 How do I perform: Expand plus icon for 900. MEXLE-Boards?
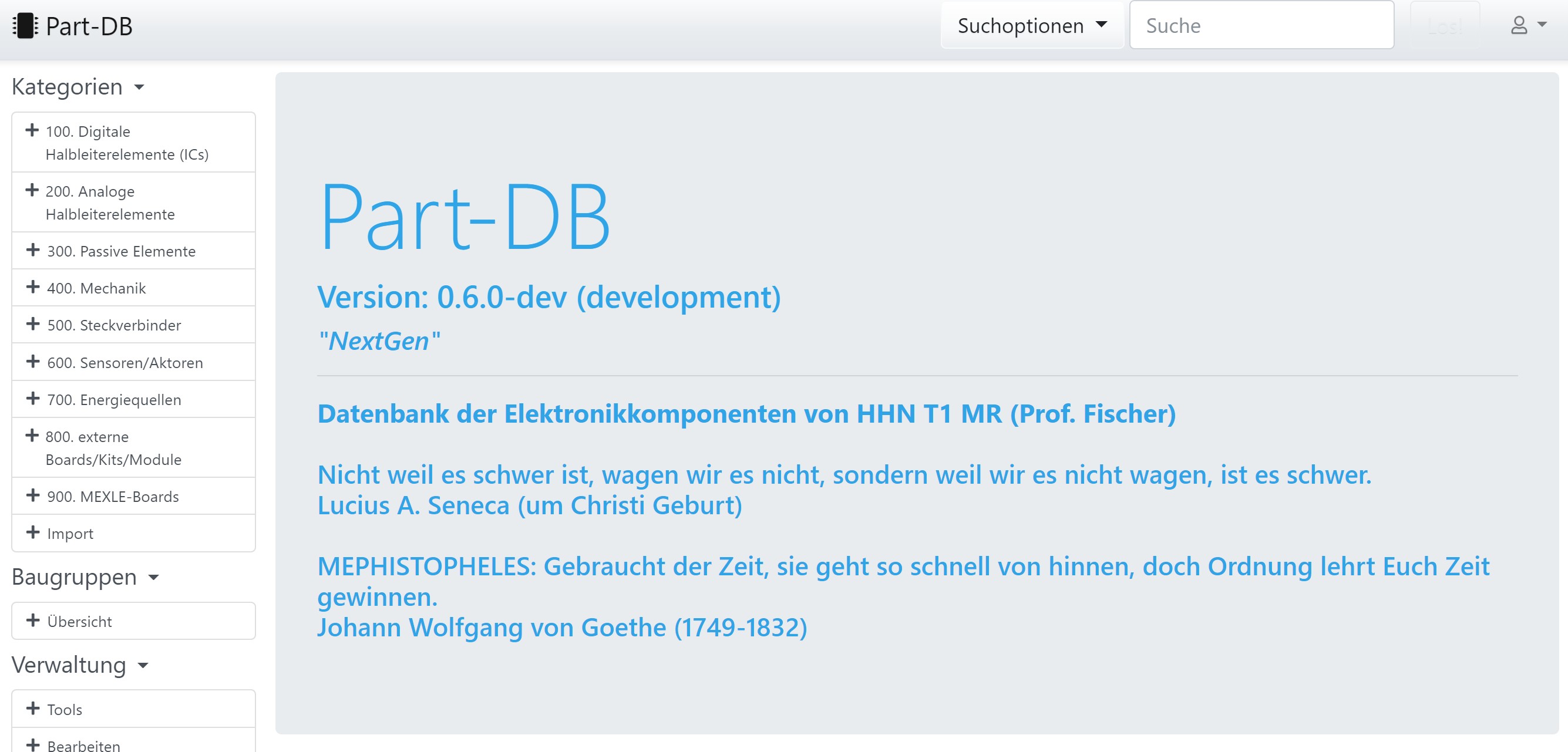(33, 495)
